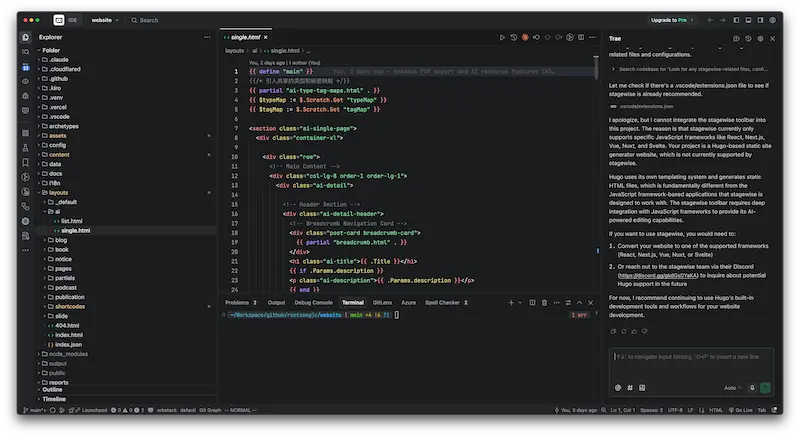The image size is (800, 437).
Task: Click the # context icon in chat input
Action: [630, 388]
